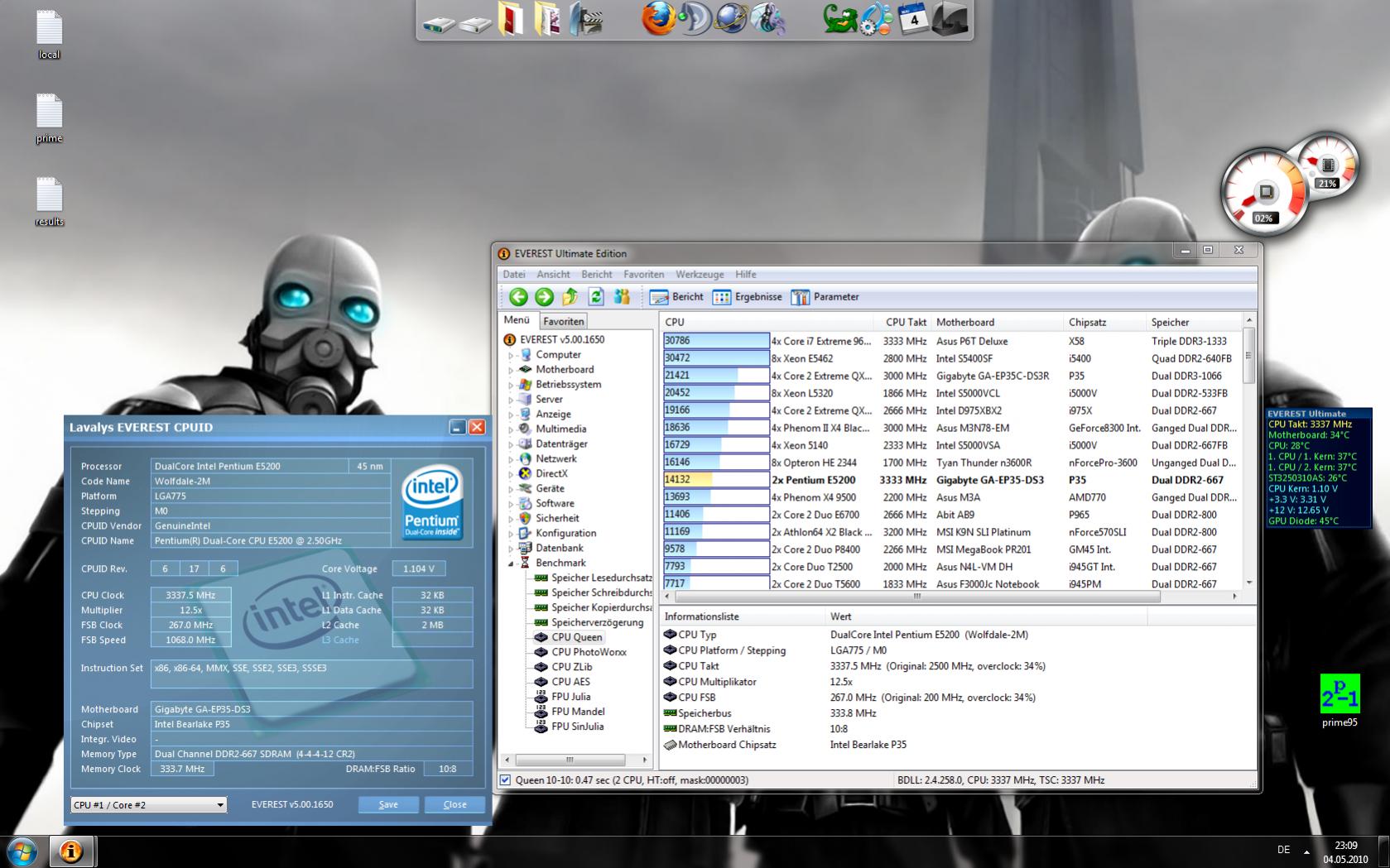The height and width of the screenshot is (868, 1390).
Task: Open the calendar icon in the dock
Action: pyautogui.click(x=912, y=18)
